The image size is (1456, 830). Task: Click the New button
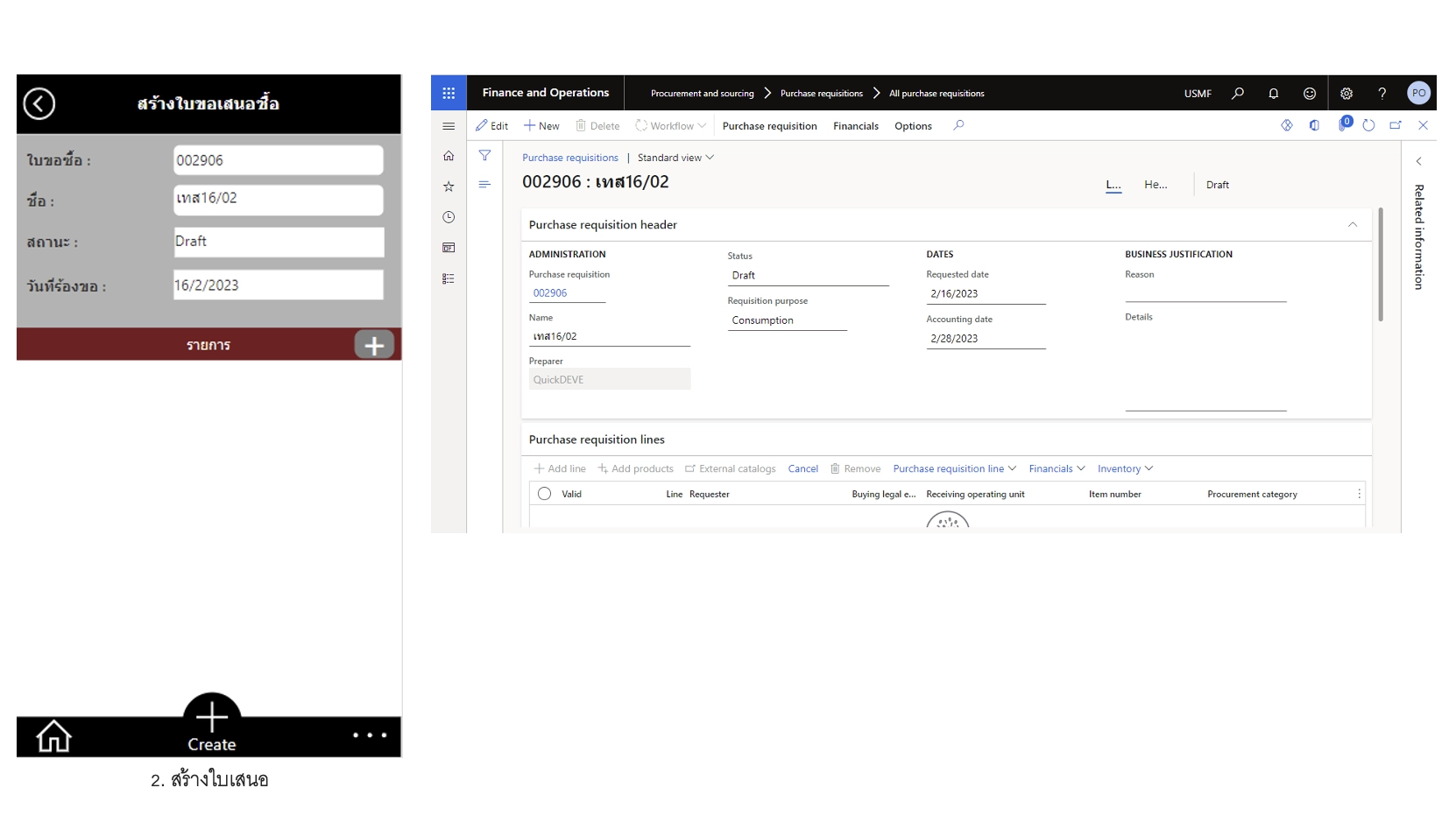(541, 126)
